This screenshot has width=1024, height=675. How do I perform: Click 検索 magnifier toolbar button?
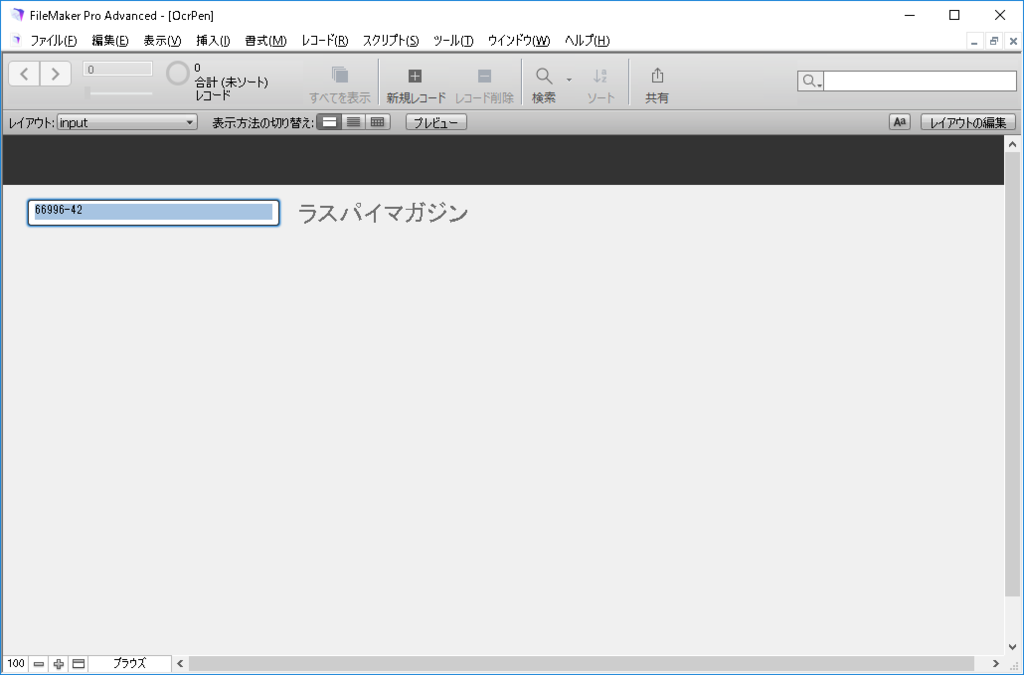(x=543, y=84)
